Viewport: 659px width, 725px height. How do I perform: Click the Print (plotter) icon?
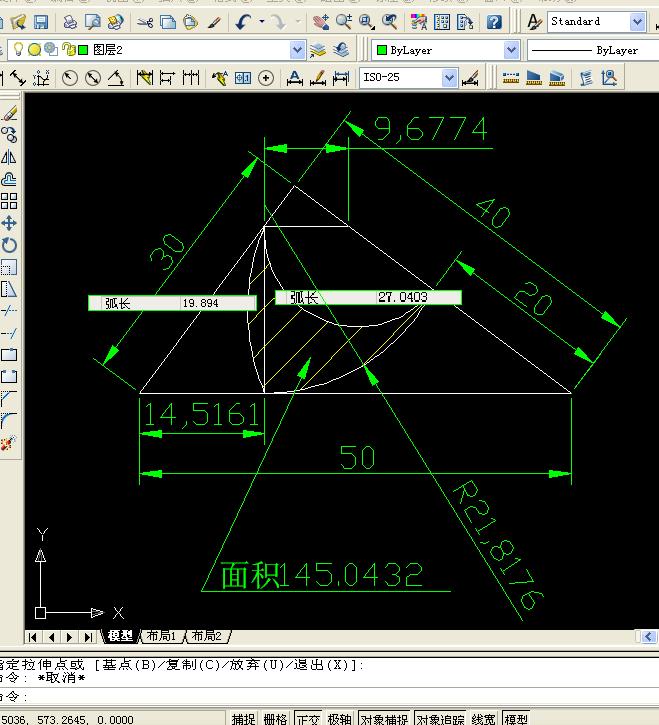click(70, 22)
